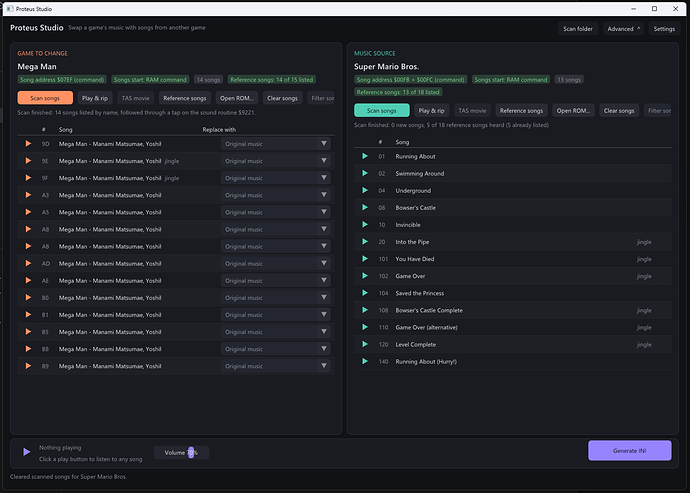Play Mega Man song B5
Image resolution: width=690 pixels, height=493 pixels.
pos(28,332)
